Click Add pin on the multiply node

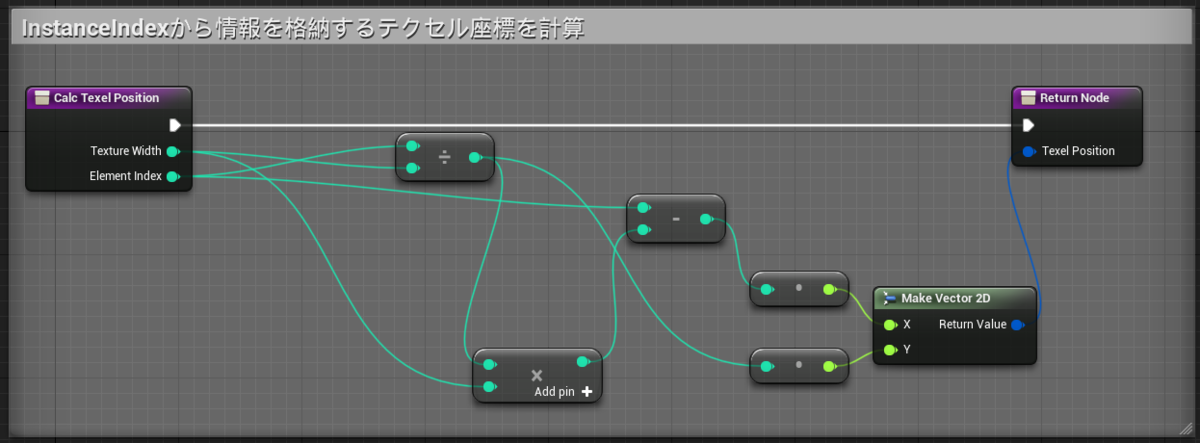coord(564,392)
